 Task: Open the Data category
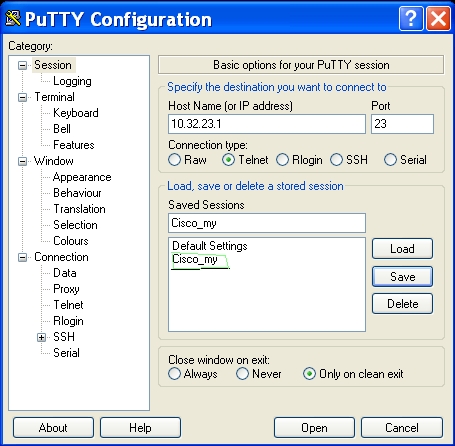click(65, 273)
